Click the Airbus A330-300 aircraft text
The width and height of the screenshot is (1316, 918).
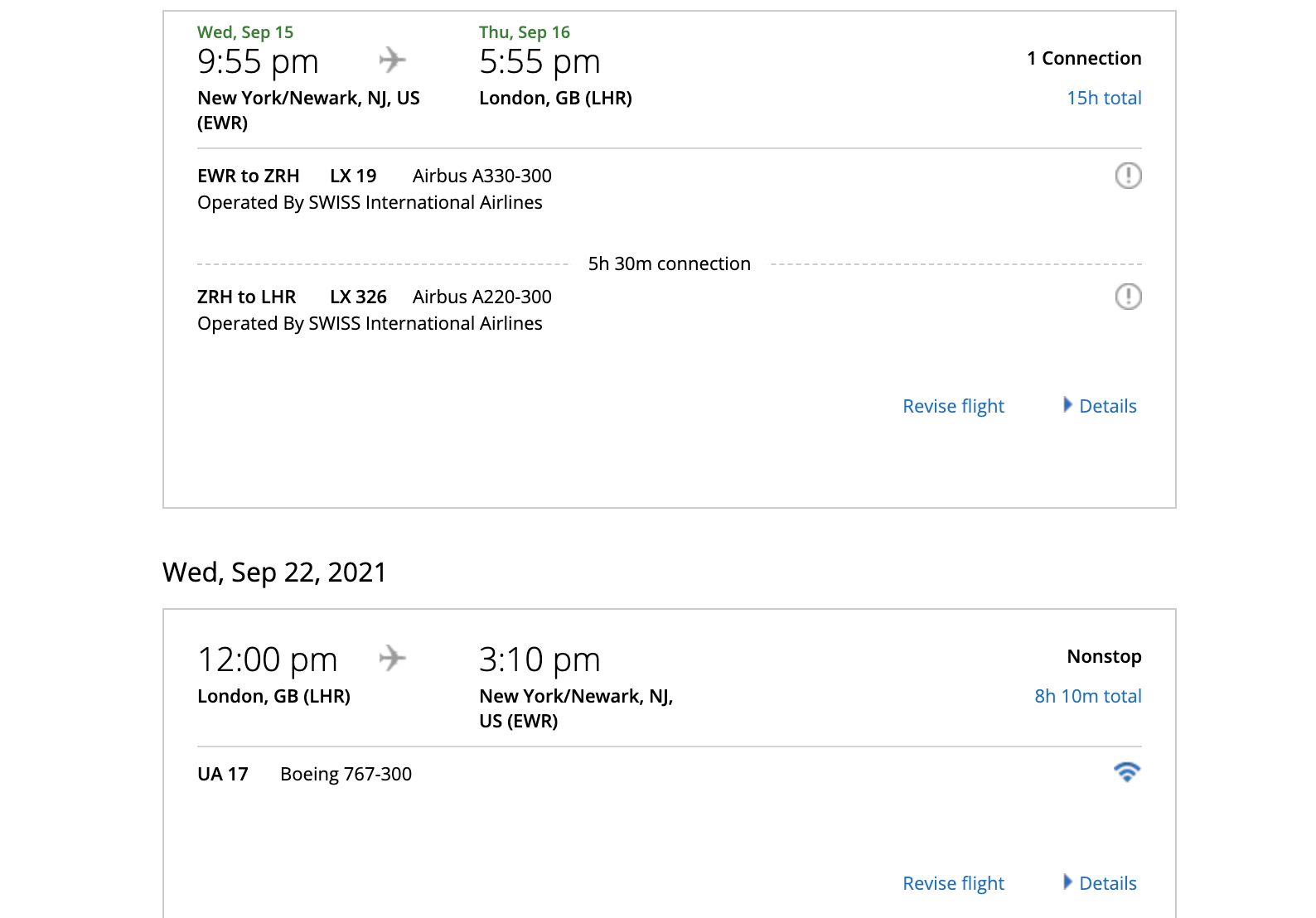[482, 176]
